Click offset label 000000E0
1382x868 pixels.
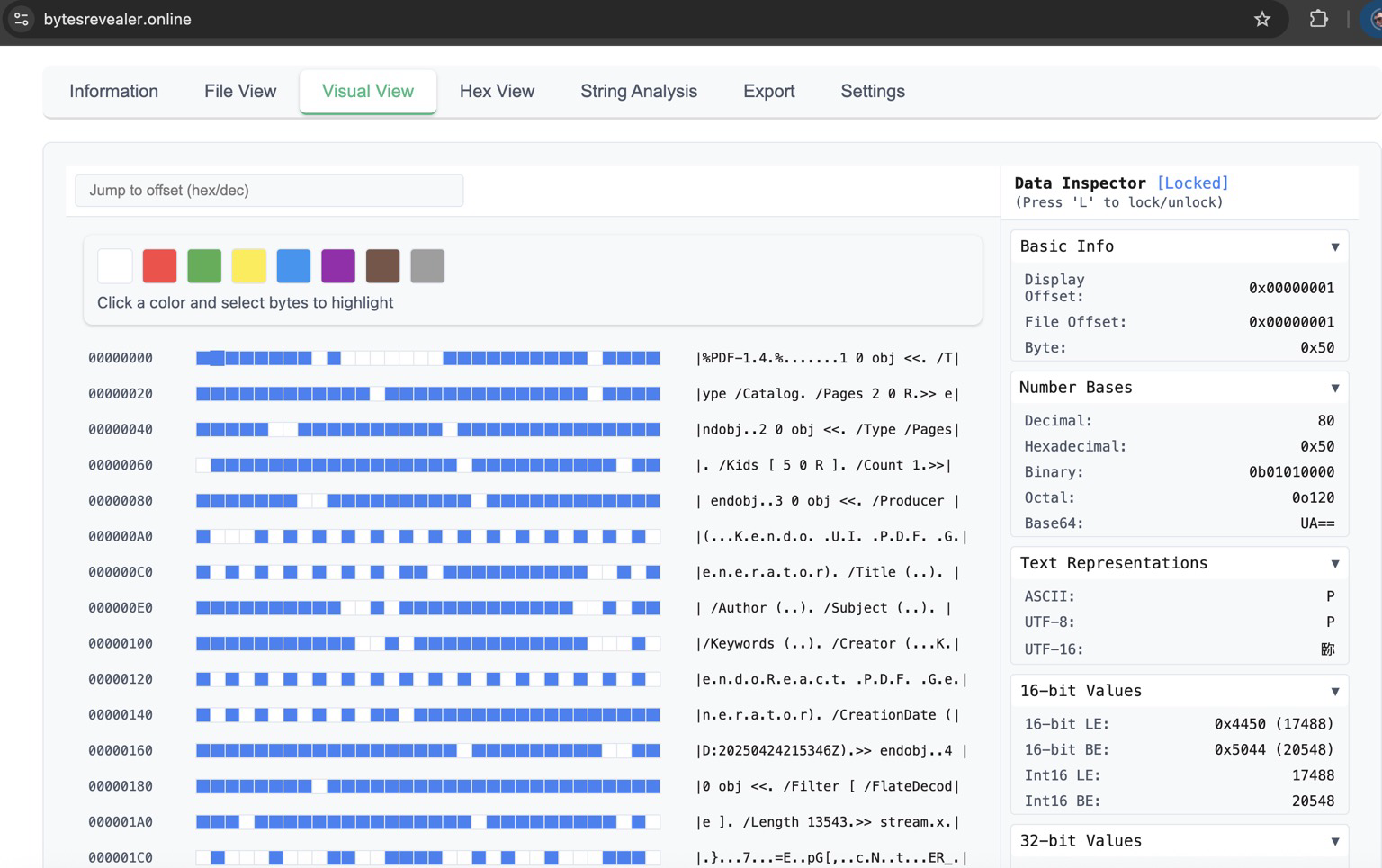pos(121,608)
